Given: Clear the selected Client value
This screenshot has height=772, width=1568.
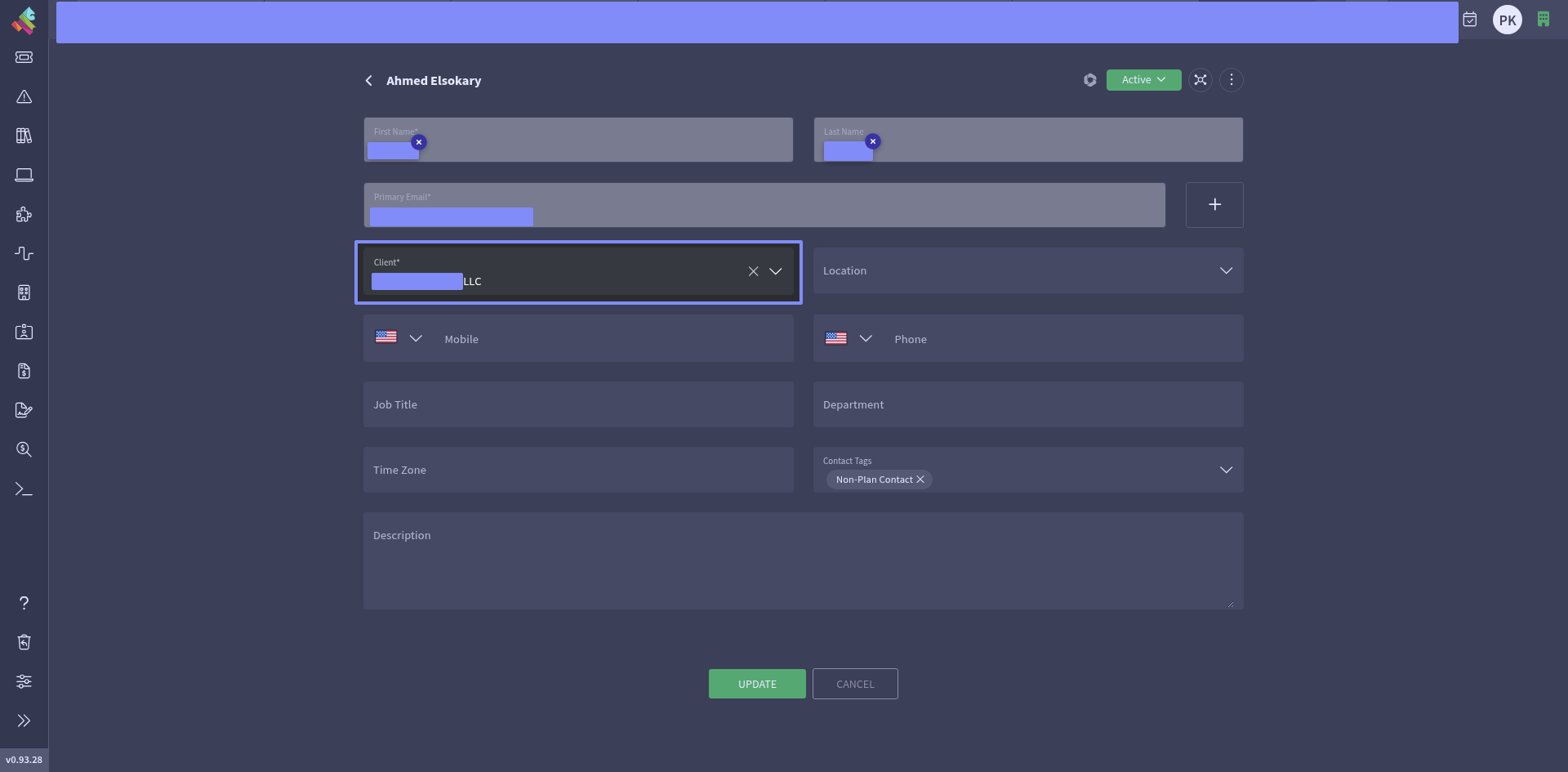Looking at the screenshot, I should [753, 271].
